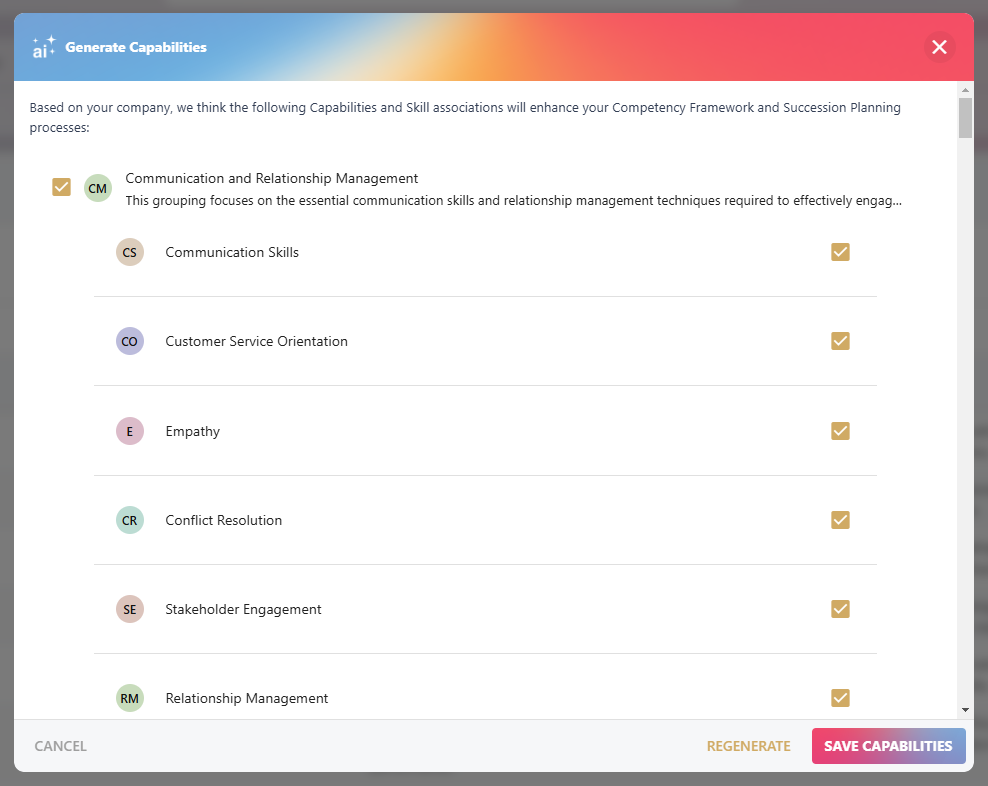Click the CO avatar for Customer Service Orientation

point(130,341)
